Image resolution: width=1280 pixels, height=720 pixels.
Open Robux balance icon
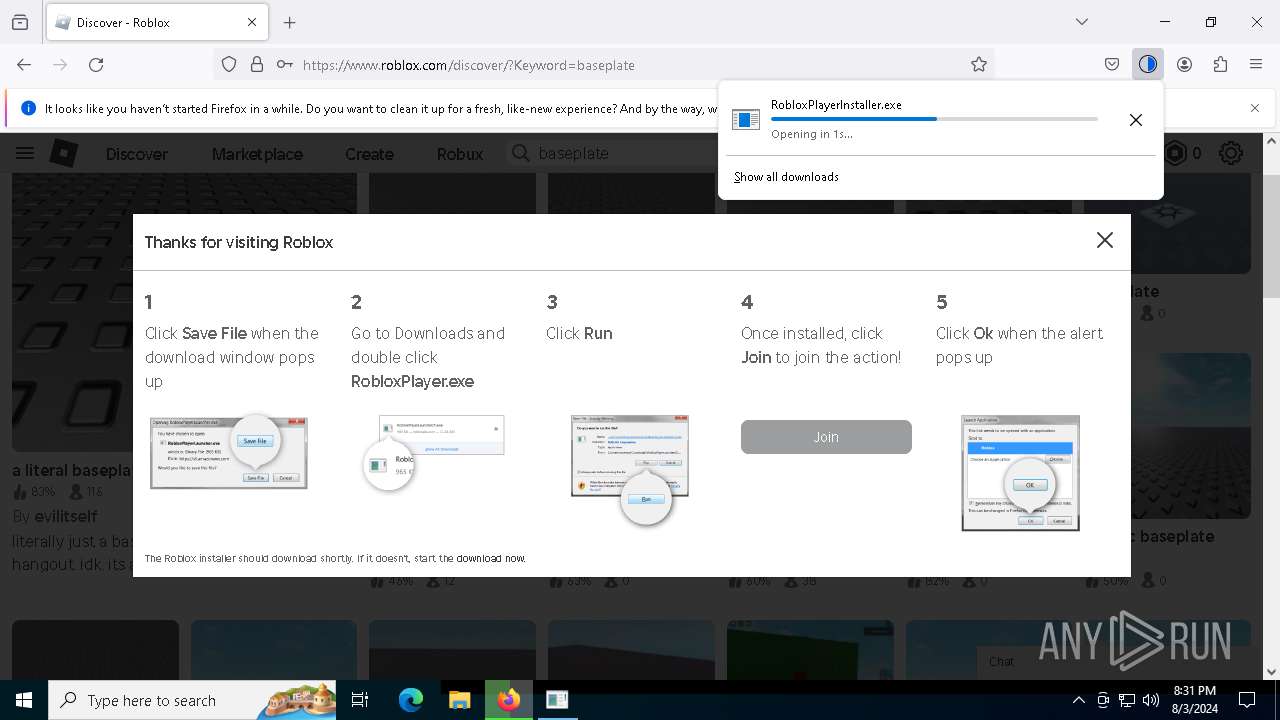pyautogui.click(x=1176, y=153)
